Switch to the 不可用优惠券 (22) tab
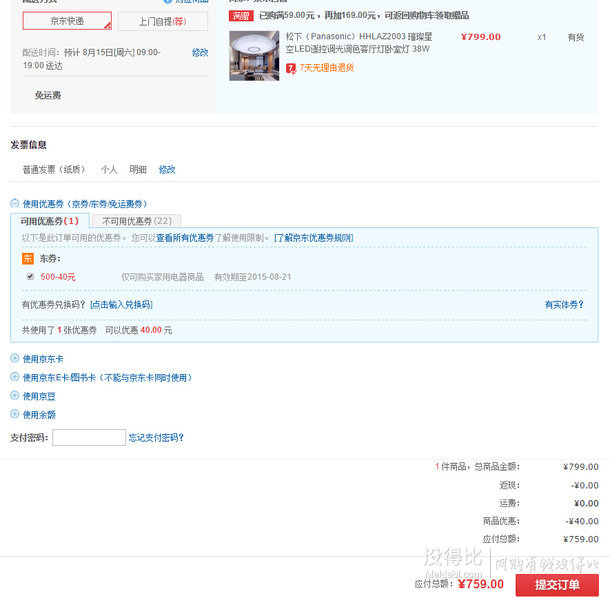610x598 pixels. tap(137, 221)
